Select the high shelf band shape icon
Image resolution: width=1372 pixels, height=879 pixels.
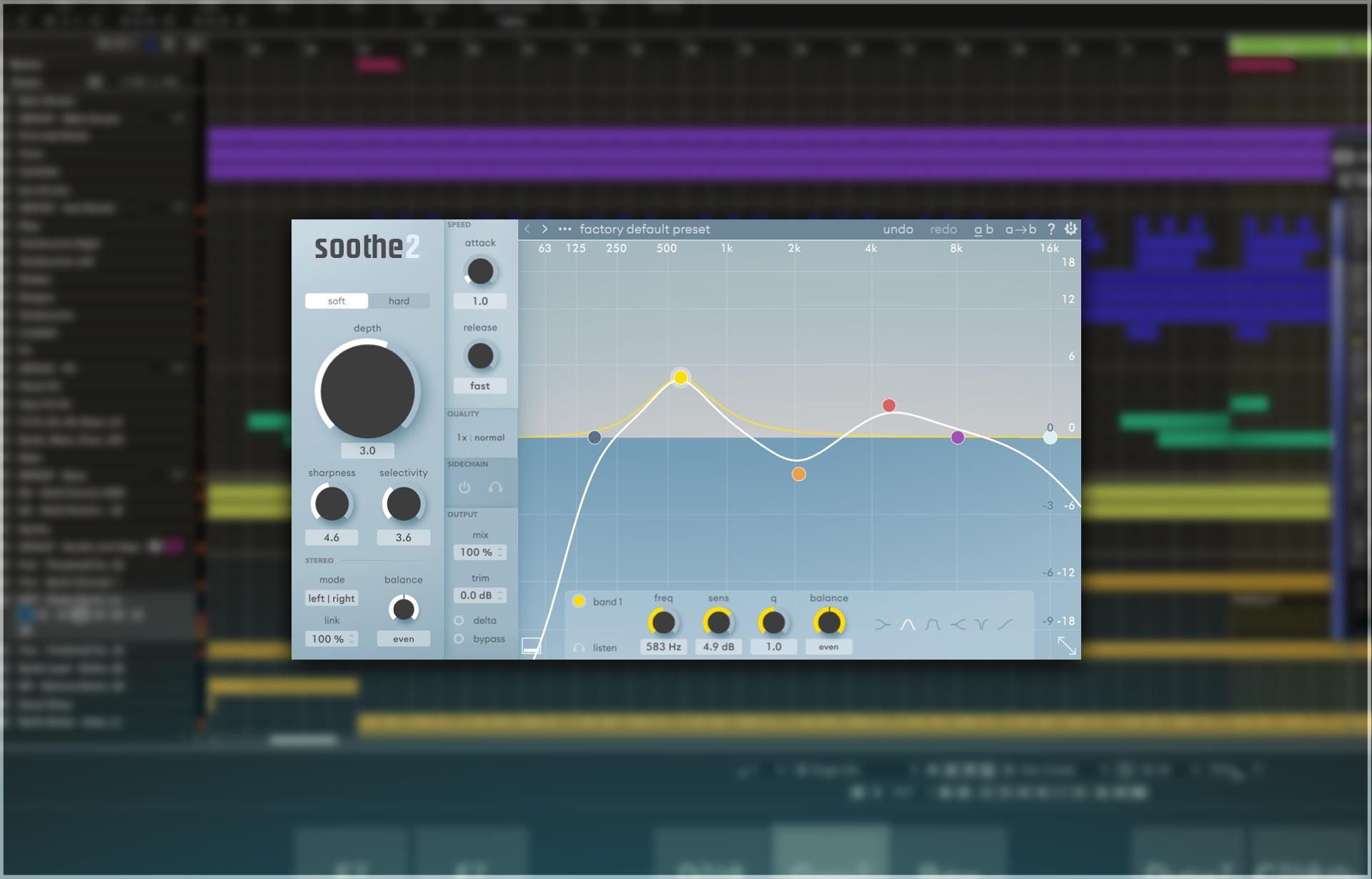[x=958, y=624]
